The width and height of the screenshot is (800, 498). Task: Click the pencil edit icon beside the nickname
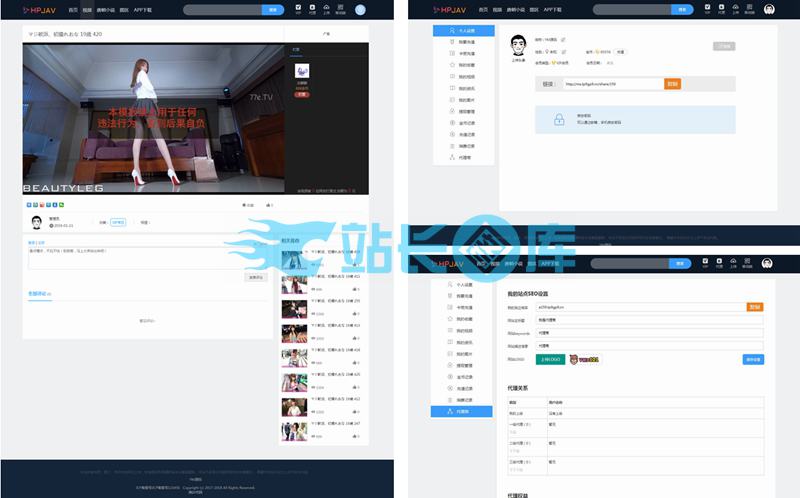(563, 40)
